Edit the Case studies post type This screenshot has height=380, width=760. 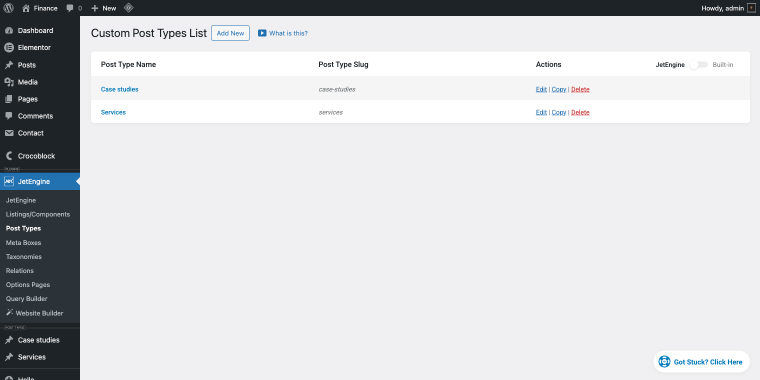[541, 89]
